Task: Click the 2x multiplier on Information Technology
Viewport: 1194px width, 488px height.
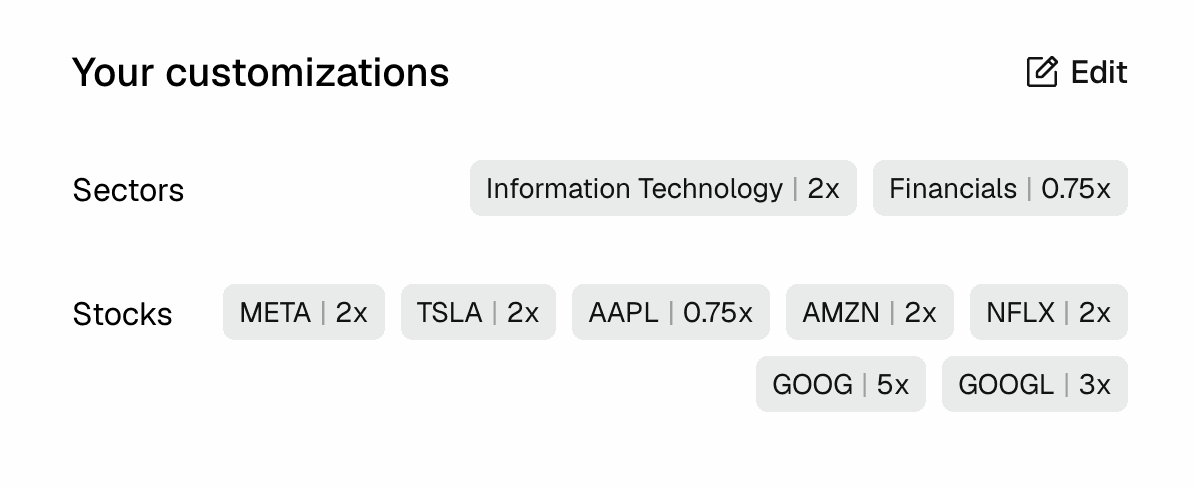Action: click(x=824, y=188)
